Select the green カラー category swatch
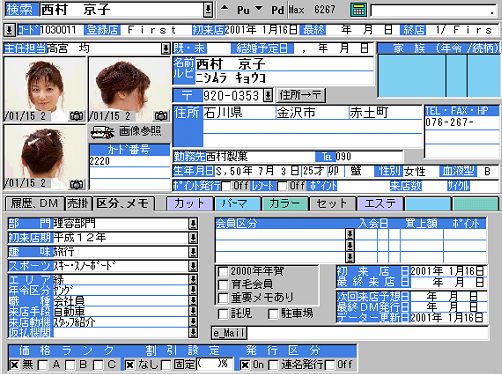 [x=285, y=204]
